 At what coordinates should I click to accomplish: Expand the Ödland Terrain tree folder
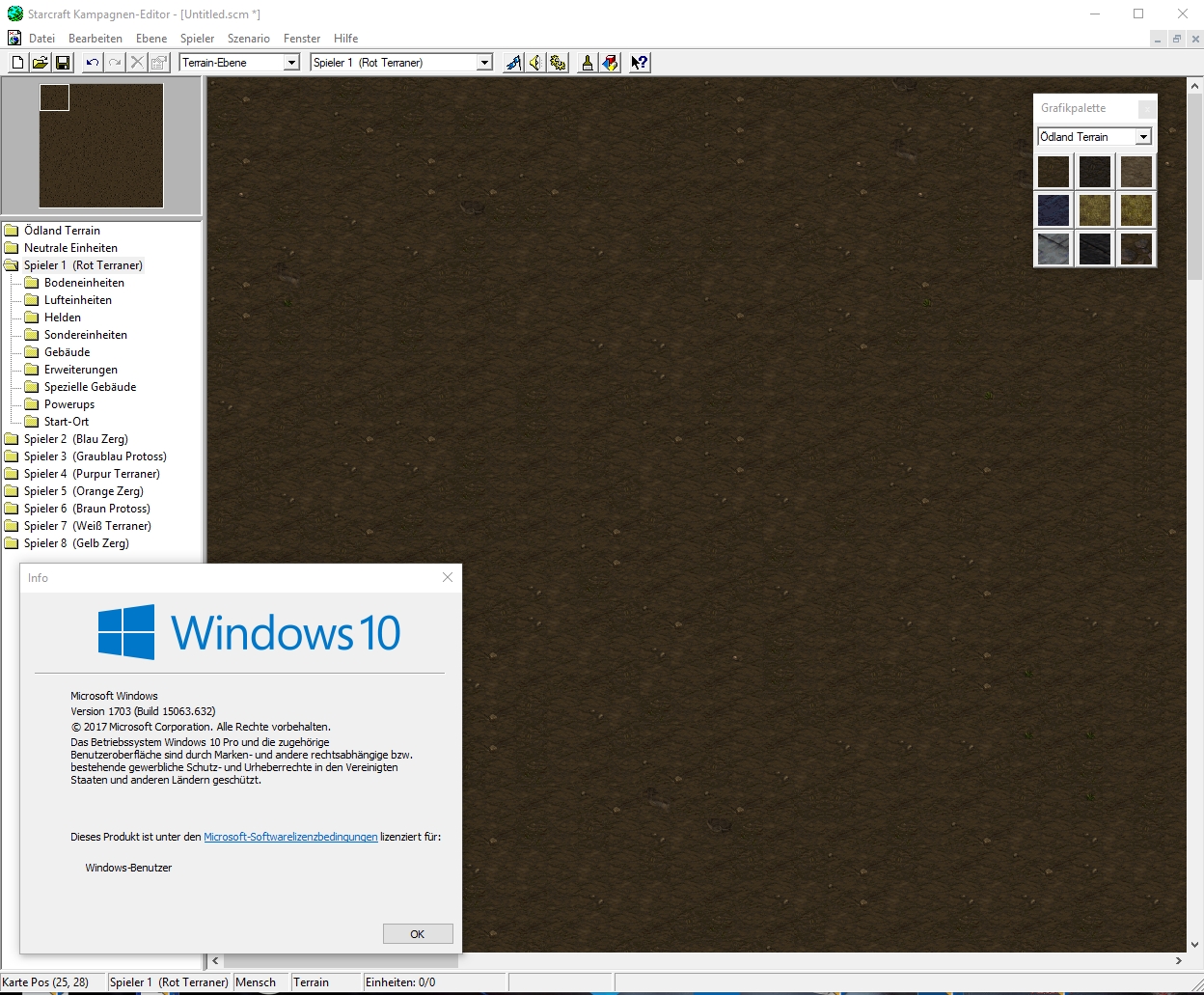click(x=53, y=231)
